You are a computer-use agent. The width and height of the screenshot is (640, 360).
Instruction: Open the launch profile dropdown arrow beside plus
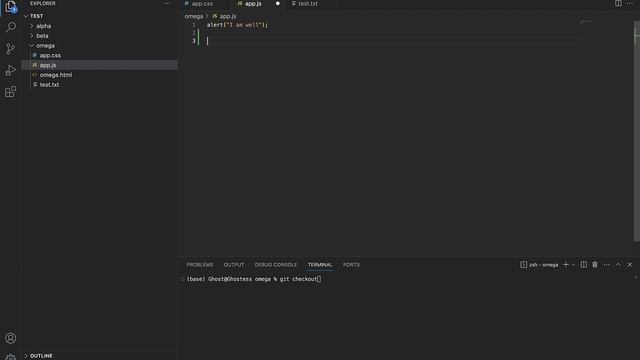click(573, 265)
